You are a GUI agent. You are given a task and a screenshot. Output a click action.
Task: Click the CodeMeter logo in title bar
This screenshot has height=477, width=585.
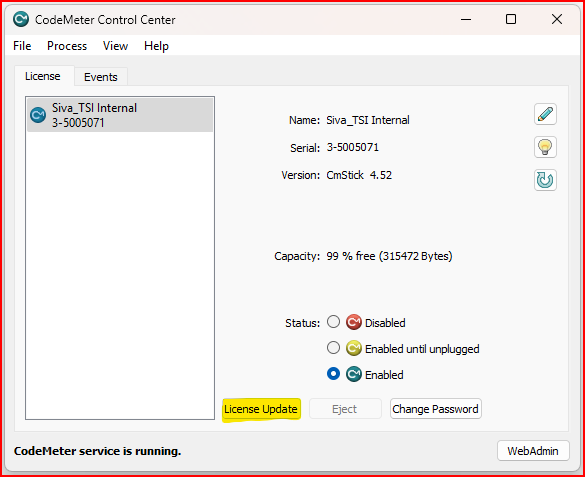[x=21, y=19]
